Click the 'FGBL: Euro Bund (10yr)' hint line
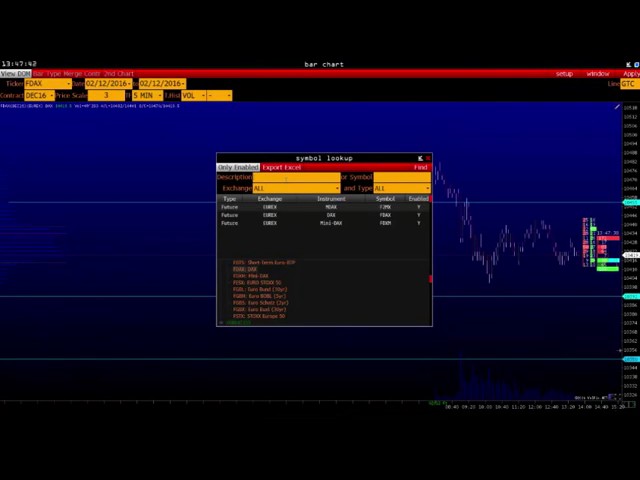 tap(260, 289)
